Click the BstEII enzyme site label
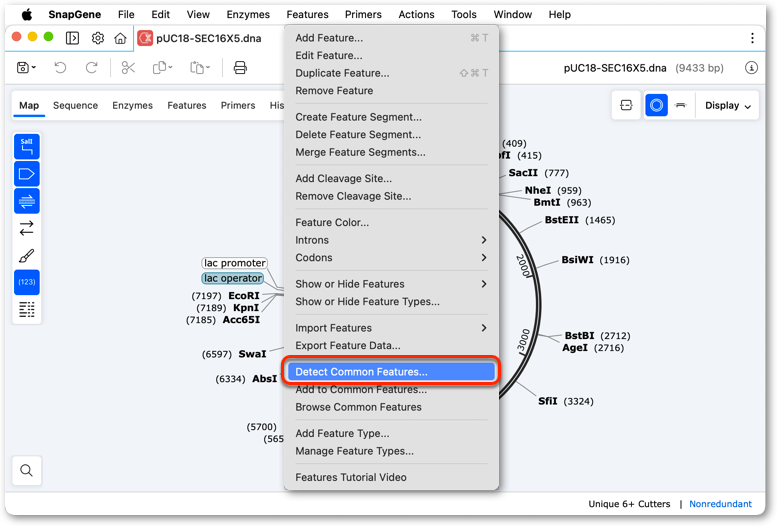This screenshot has height=526, width=777. point(561,220)
